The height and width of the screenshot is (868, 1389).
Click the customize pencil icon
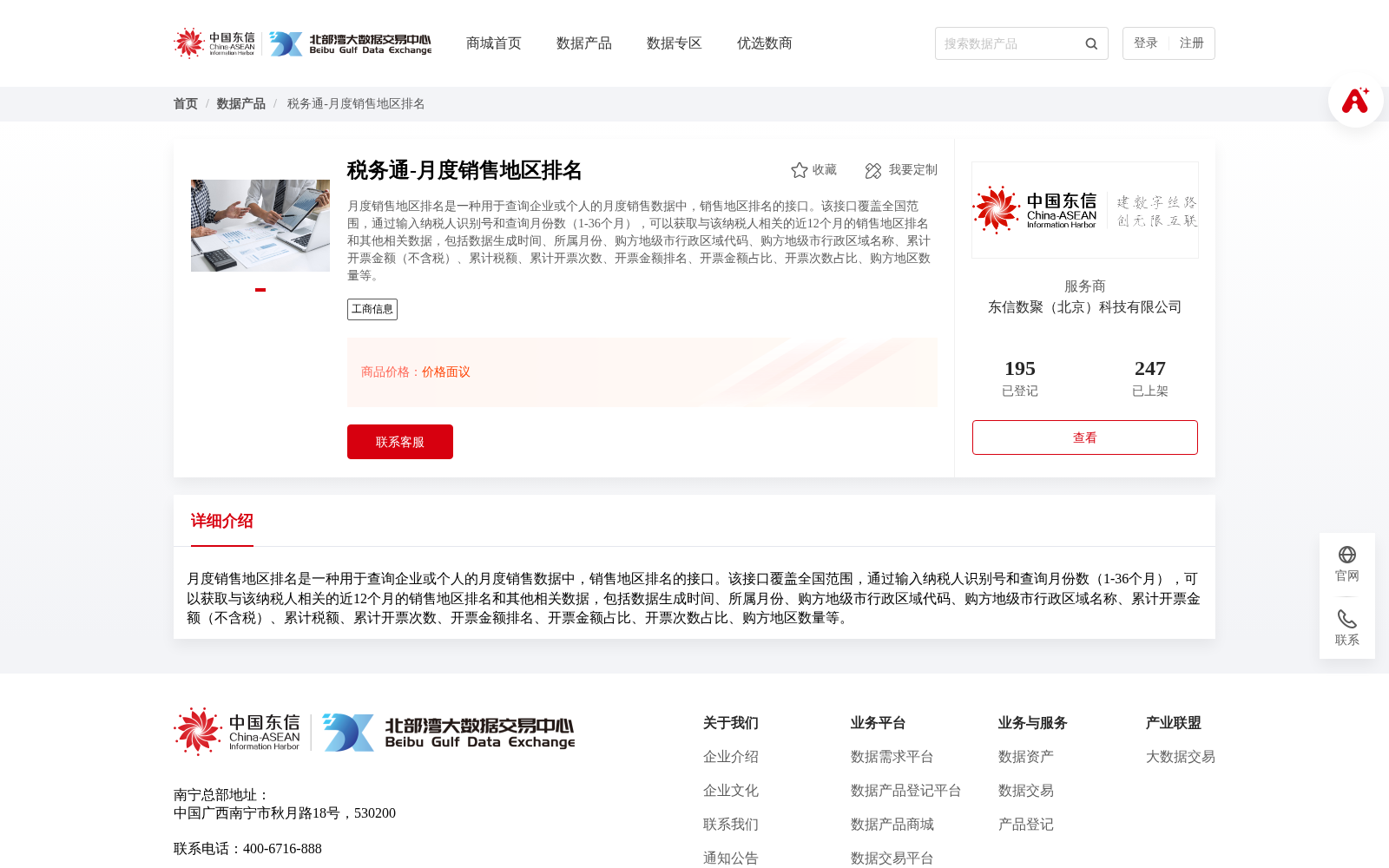tap(873, 170)
